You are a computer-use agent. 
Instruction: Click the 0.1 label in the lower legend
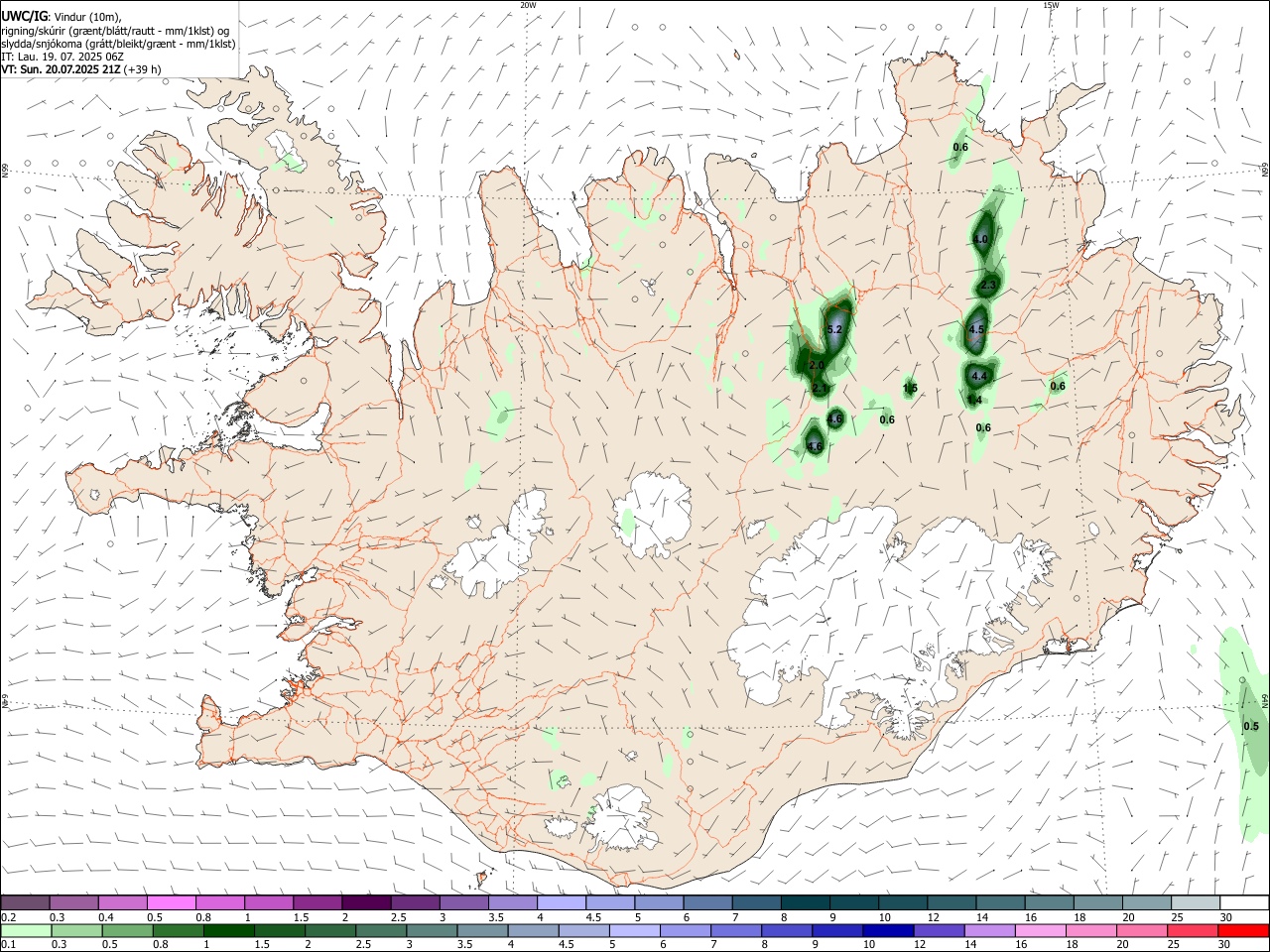coord(8,945)
